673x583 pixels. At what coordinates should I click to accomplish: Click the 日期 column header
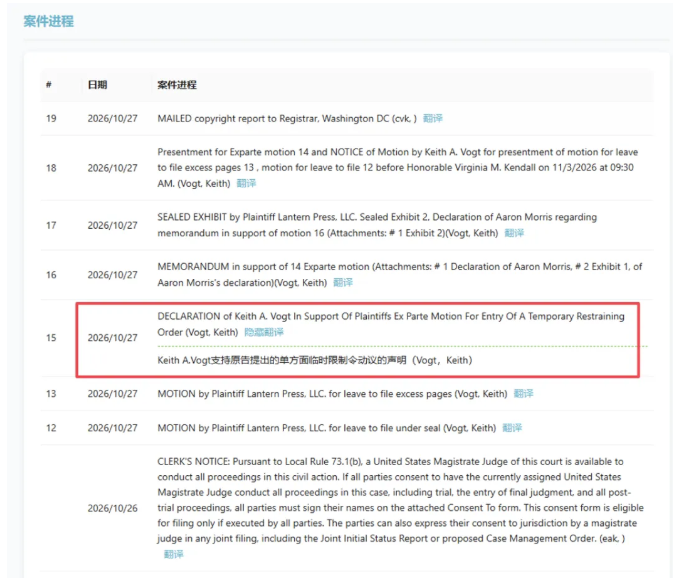[x=97, y=85]
